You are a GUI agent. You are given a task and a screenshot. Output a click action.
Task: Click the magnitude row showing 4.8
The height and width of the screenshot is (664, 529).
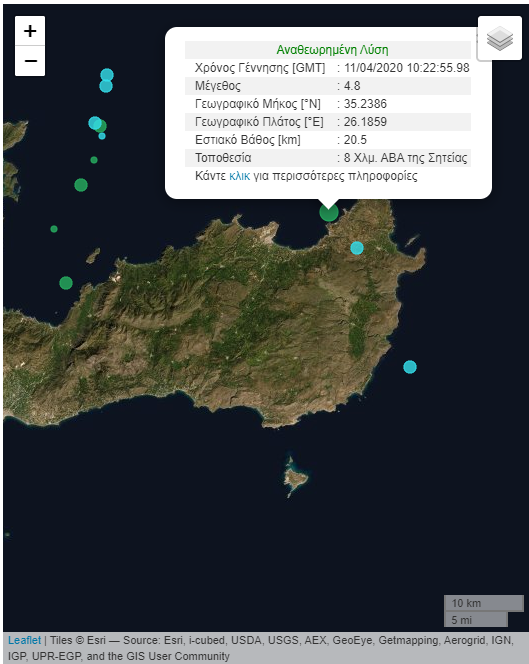click(328, 86)
